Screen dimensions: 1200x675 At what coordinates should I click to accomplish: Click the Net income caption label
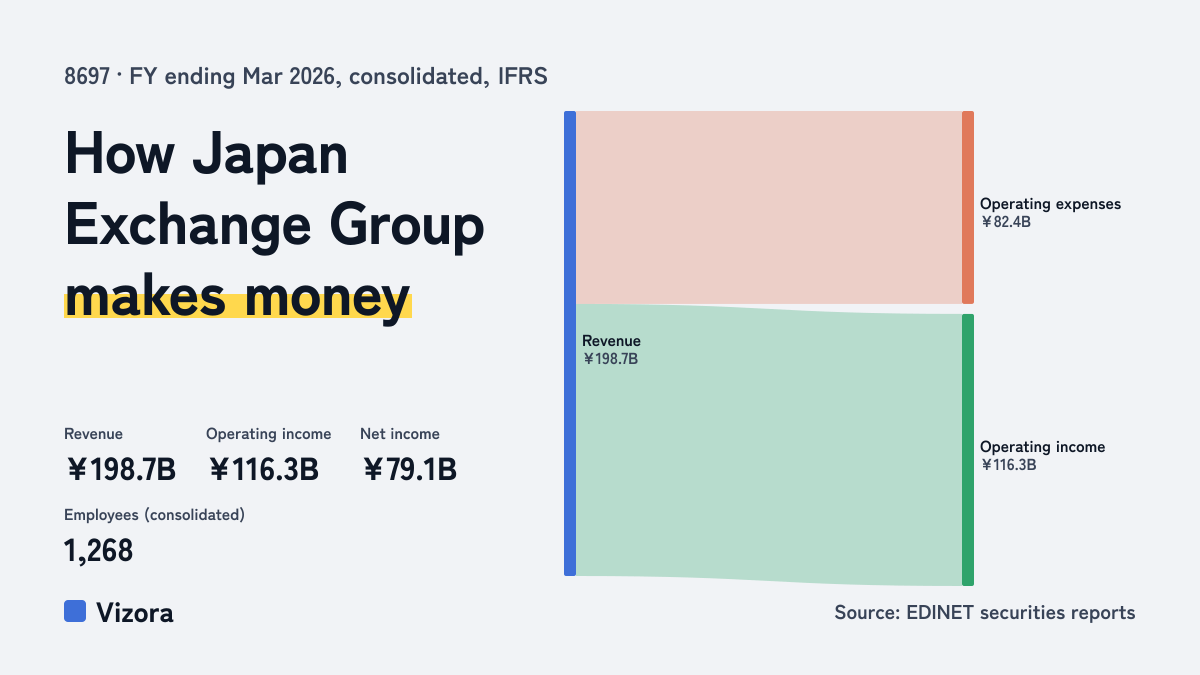(400, 434)
